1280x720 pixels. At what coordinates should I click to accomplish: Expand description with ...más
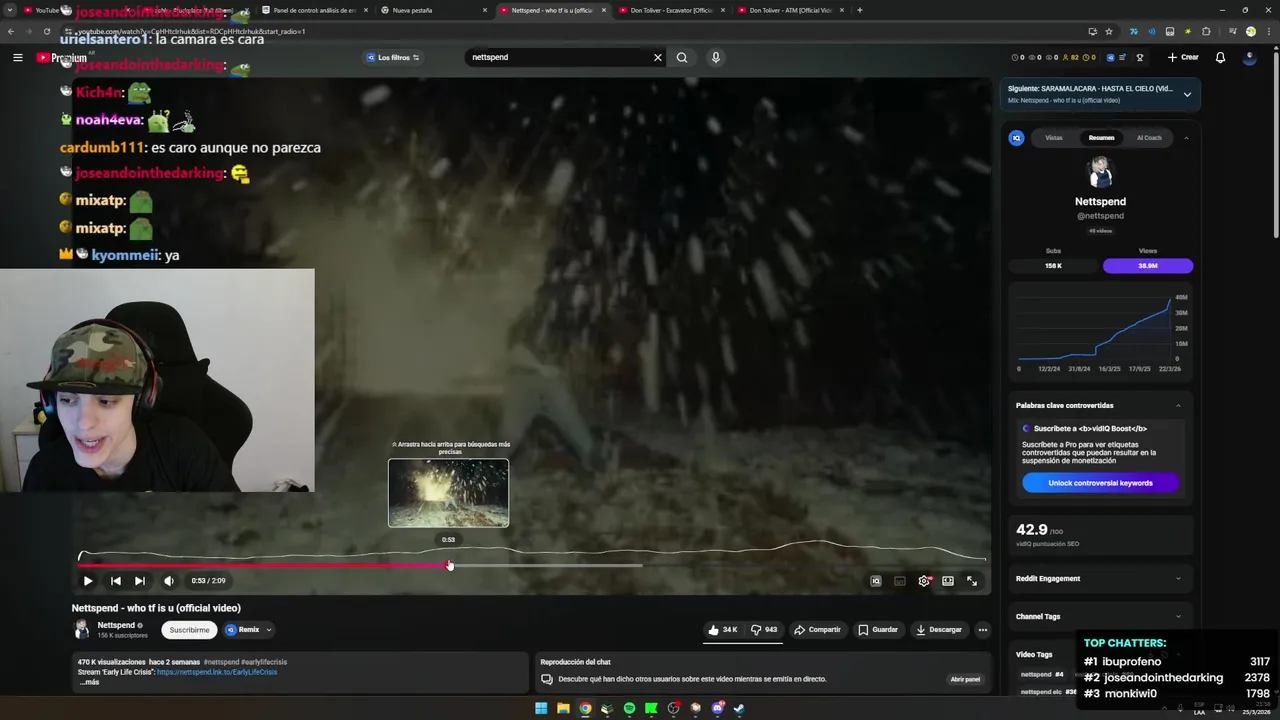[x=89, y=682]
